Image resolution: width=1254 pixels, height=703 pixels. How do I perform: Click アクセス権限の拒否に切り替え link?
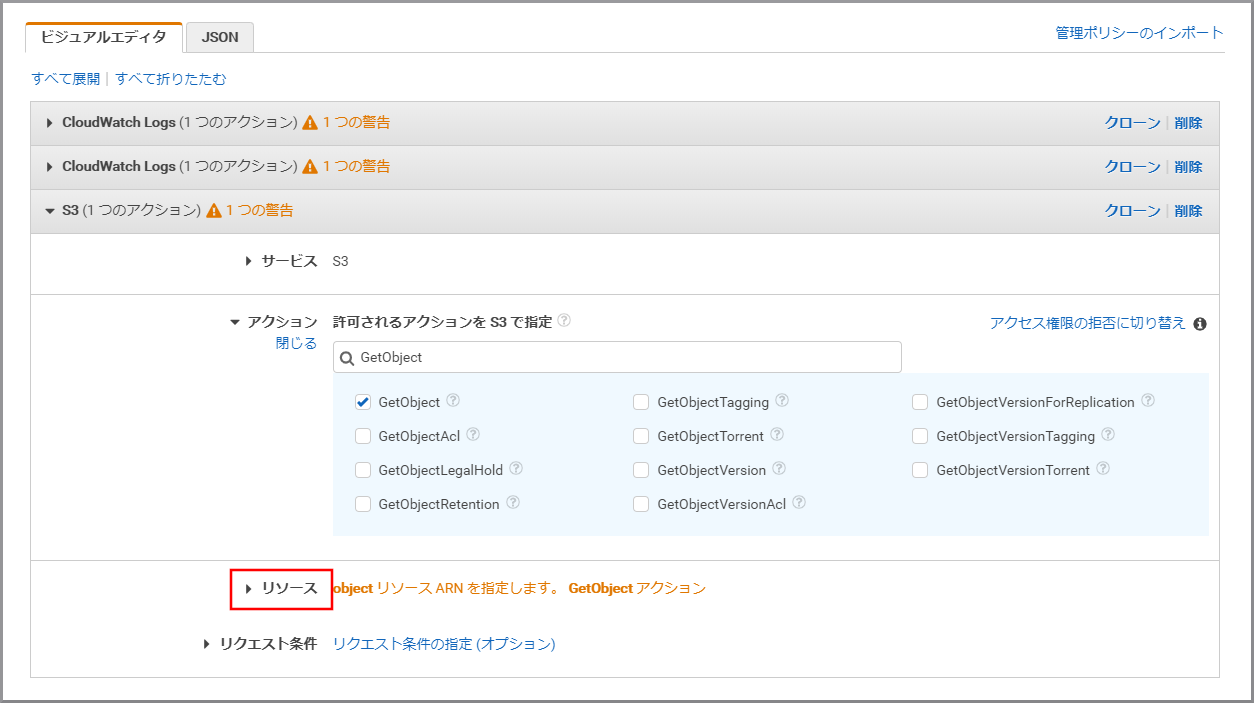tap(1088, 323)
